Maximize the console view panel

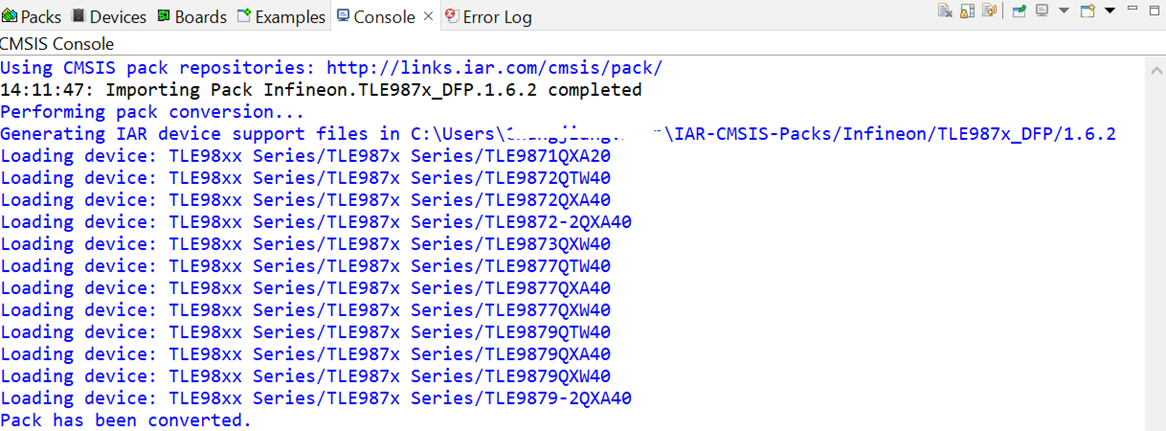point(1154,11)
